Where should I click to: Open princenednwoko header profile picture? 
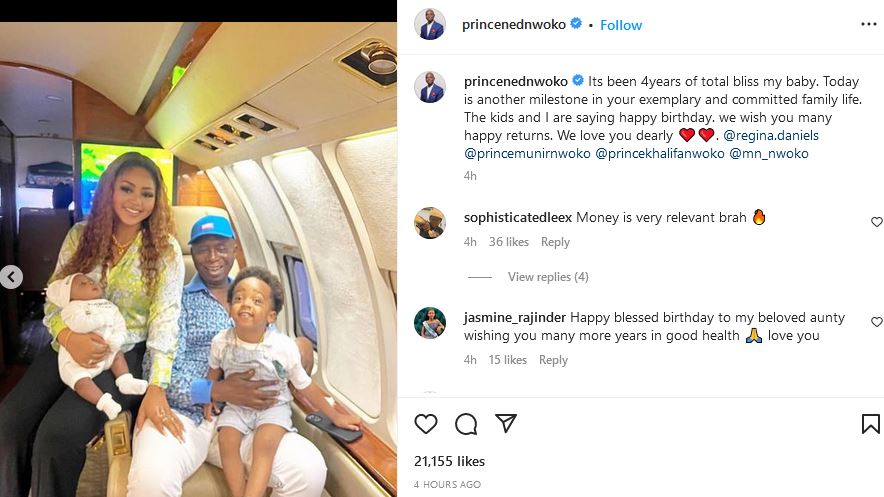tap(430, 25)
